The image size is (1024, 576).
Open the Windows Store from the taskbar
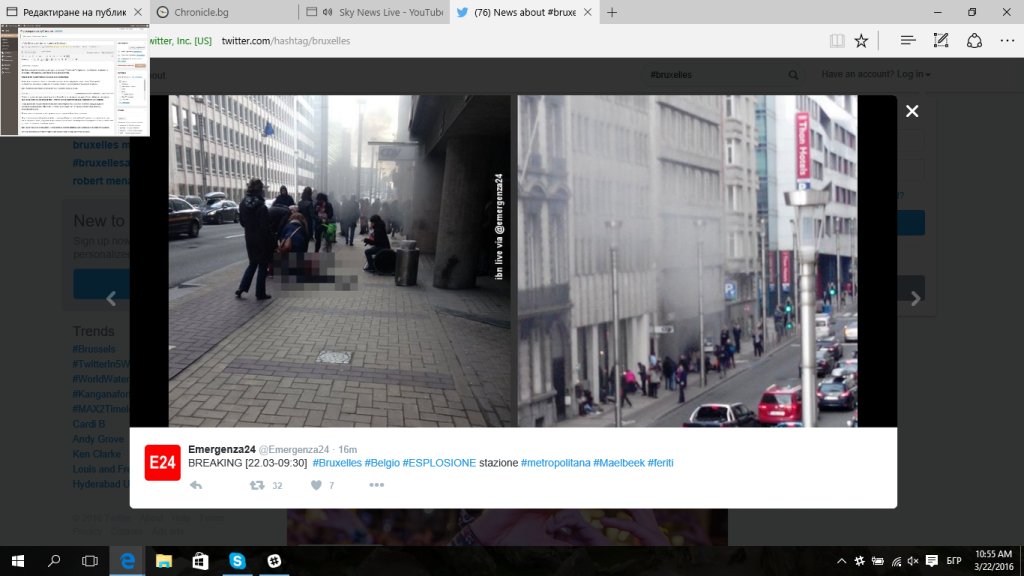pos(200,561)
